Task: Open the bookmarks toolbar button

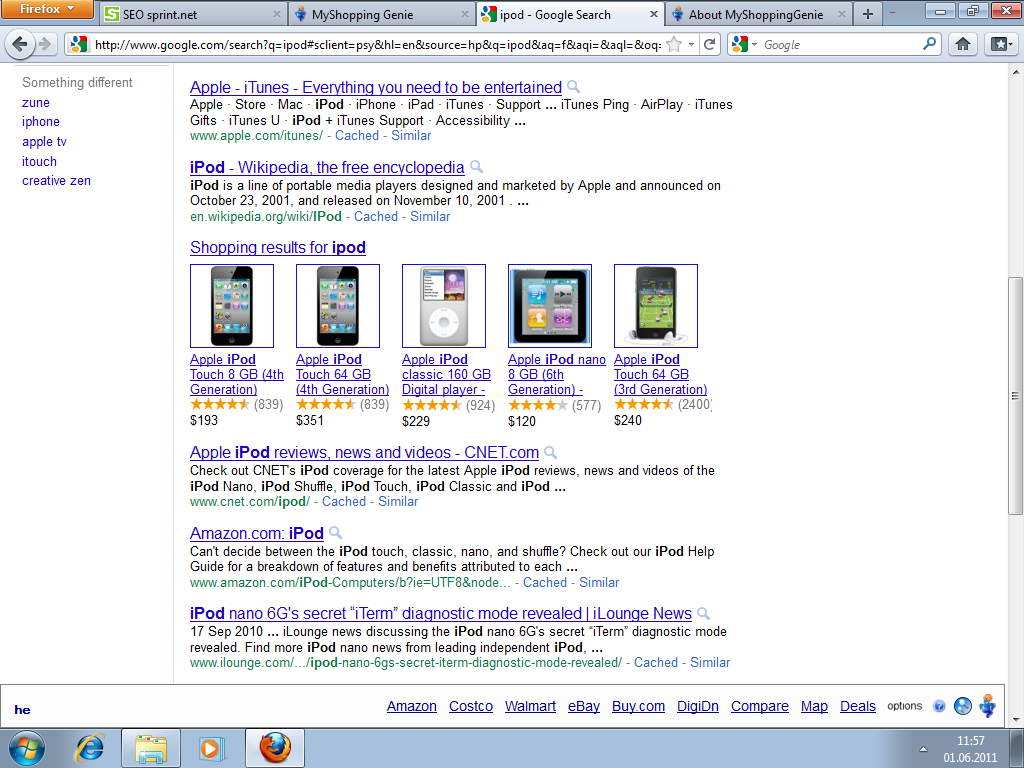Action: pyautogui.click(x=1000, y=44)
